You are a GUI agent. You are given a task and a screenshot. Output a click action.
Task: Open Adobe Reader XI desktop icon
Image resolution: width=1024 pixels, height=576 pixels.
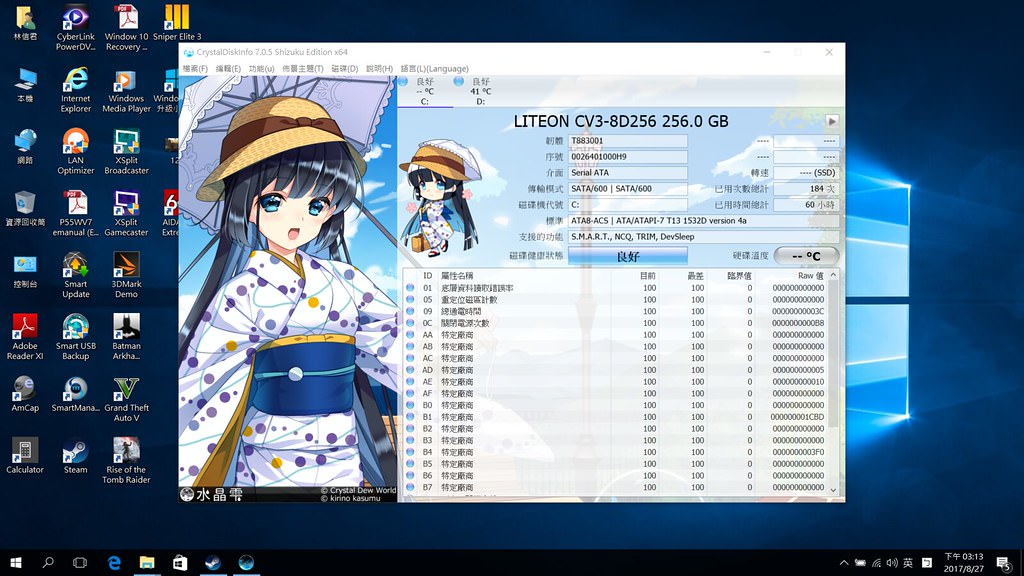pos(25,337)
